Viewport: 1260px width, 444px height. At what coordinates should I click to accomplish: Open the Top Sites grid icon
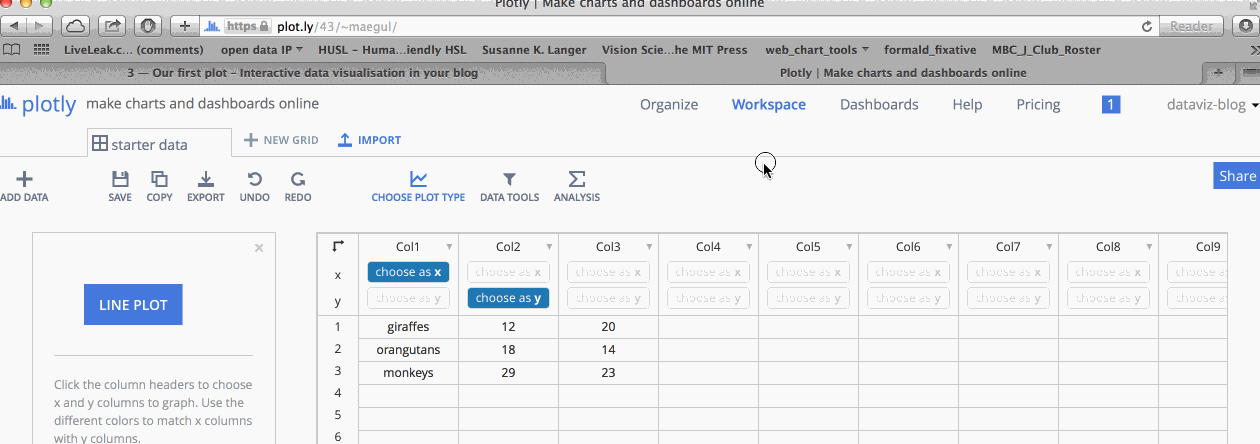41,49
